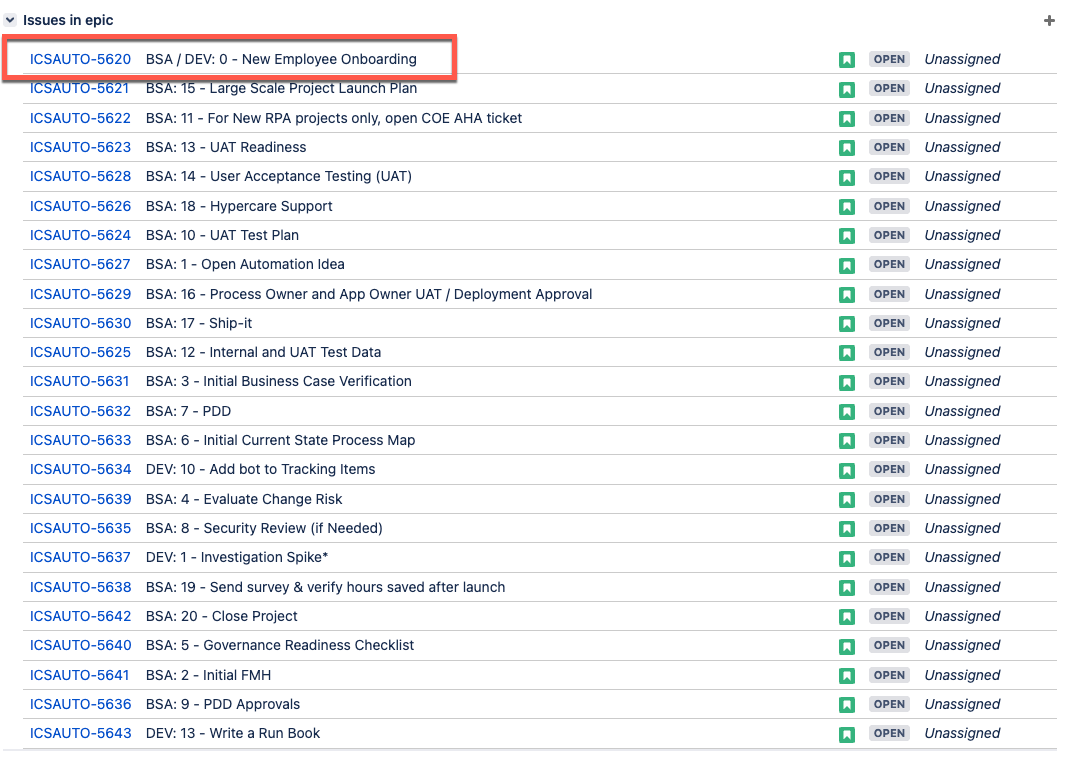Click OPEN status of ICSAUTO-5636

889,704
